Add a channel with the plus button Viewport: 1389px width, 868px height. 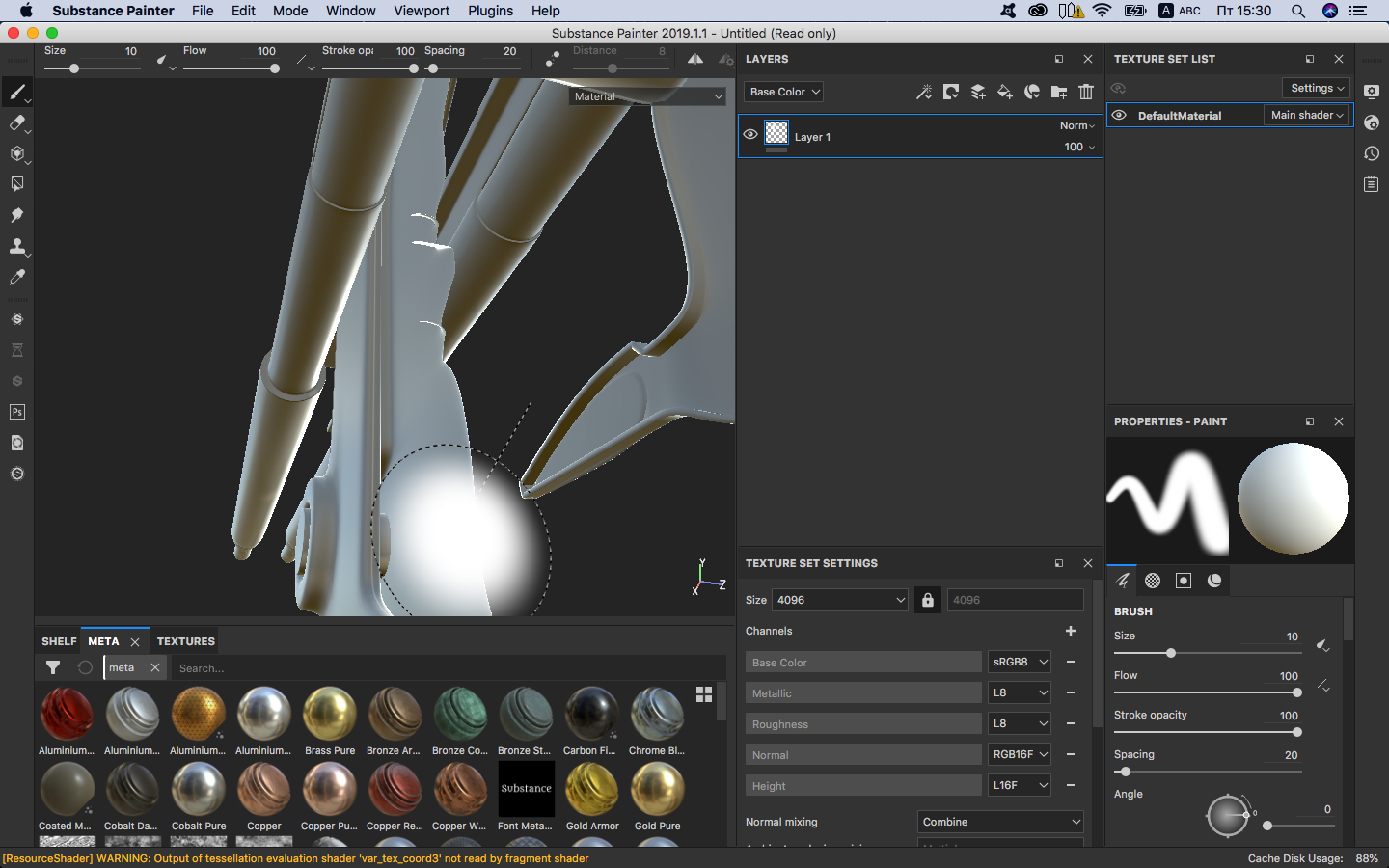pyautogui.click(x=1070, y=631)
